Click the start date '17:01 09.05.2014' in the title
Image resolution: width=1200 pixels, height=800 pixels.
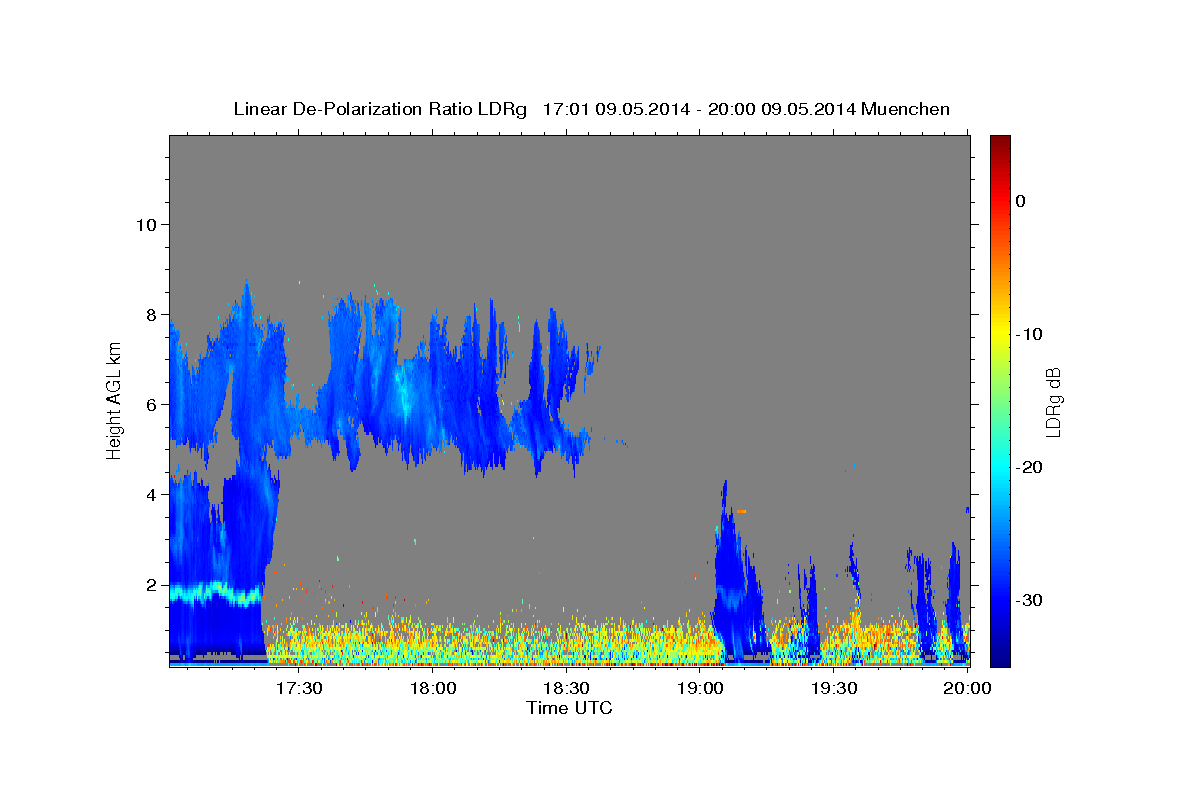point(616,109)
